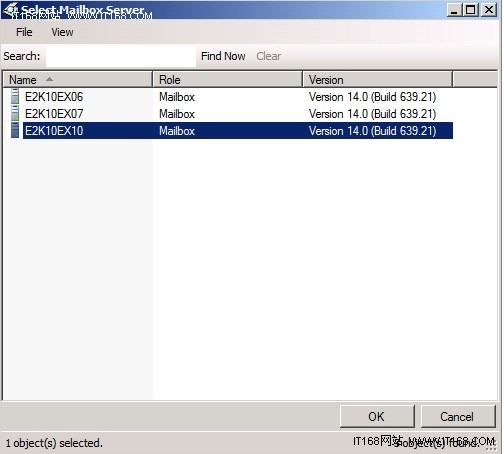Screen dimensions: 504x454
Task: Click the Clear button
Action: click(x=269, y=56)
